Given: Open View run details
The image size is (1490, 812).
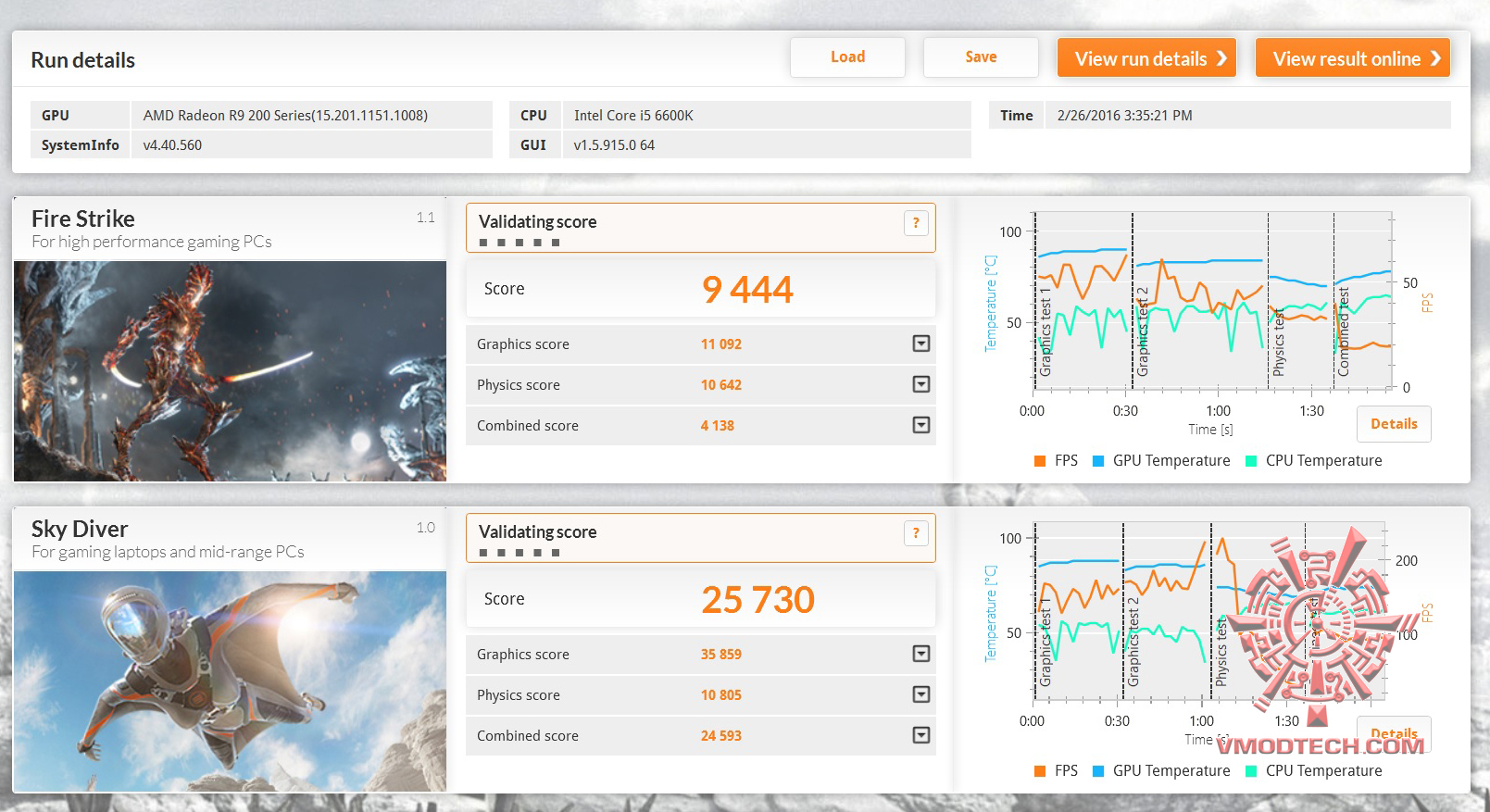Looking at the screenshot, I should [1146, 58].
